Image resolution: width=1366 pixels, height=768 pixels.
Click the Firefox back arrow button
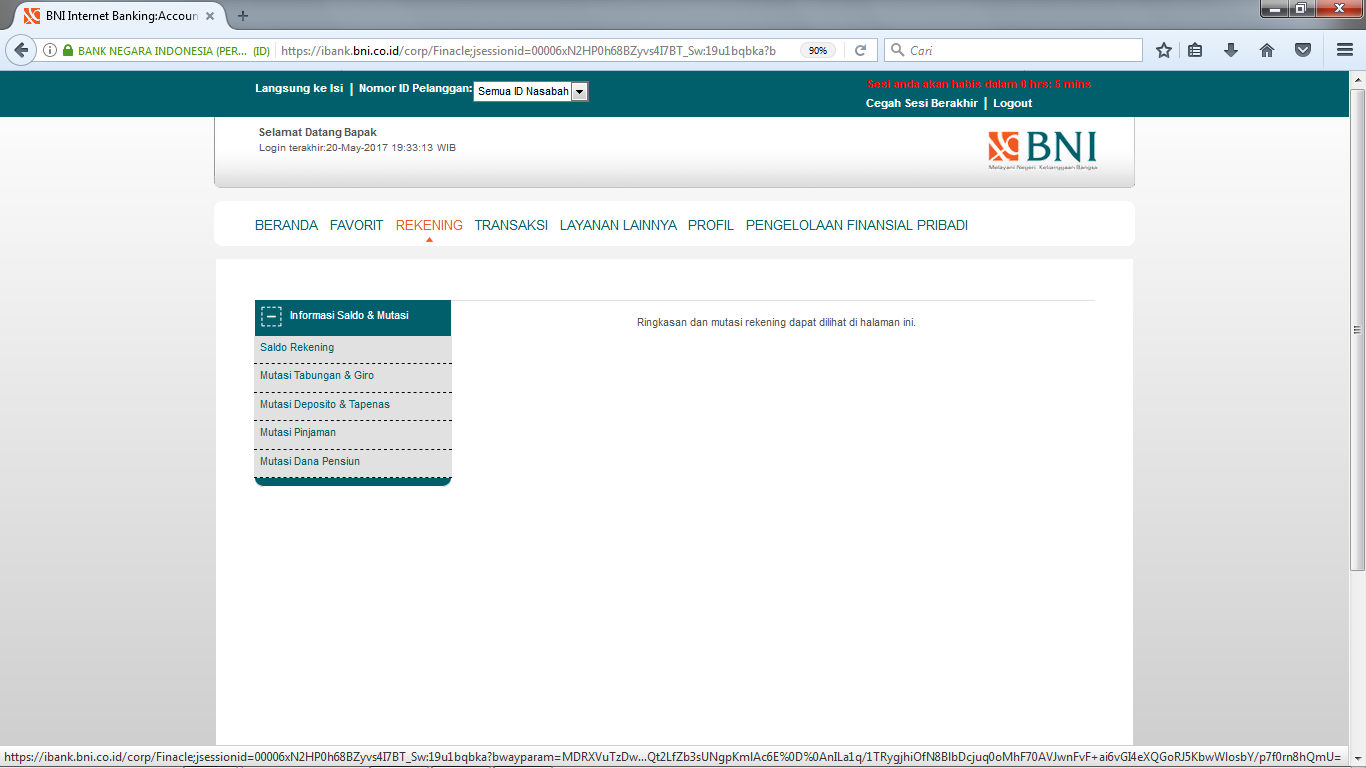point(21,50)
